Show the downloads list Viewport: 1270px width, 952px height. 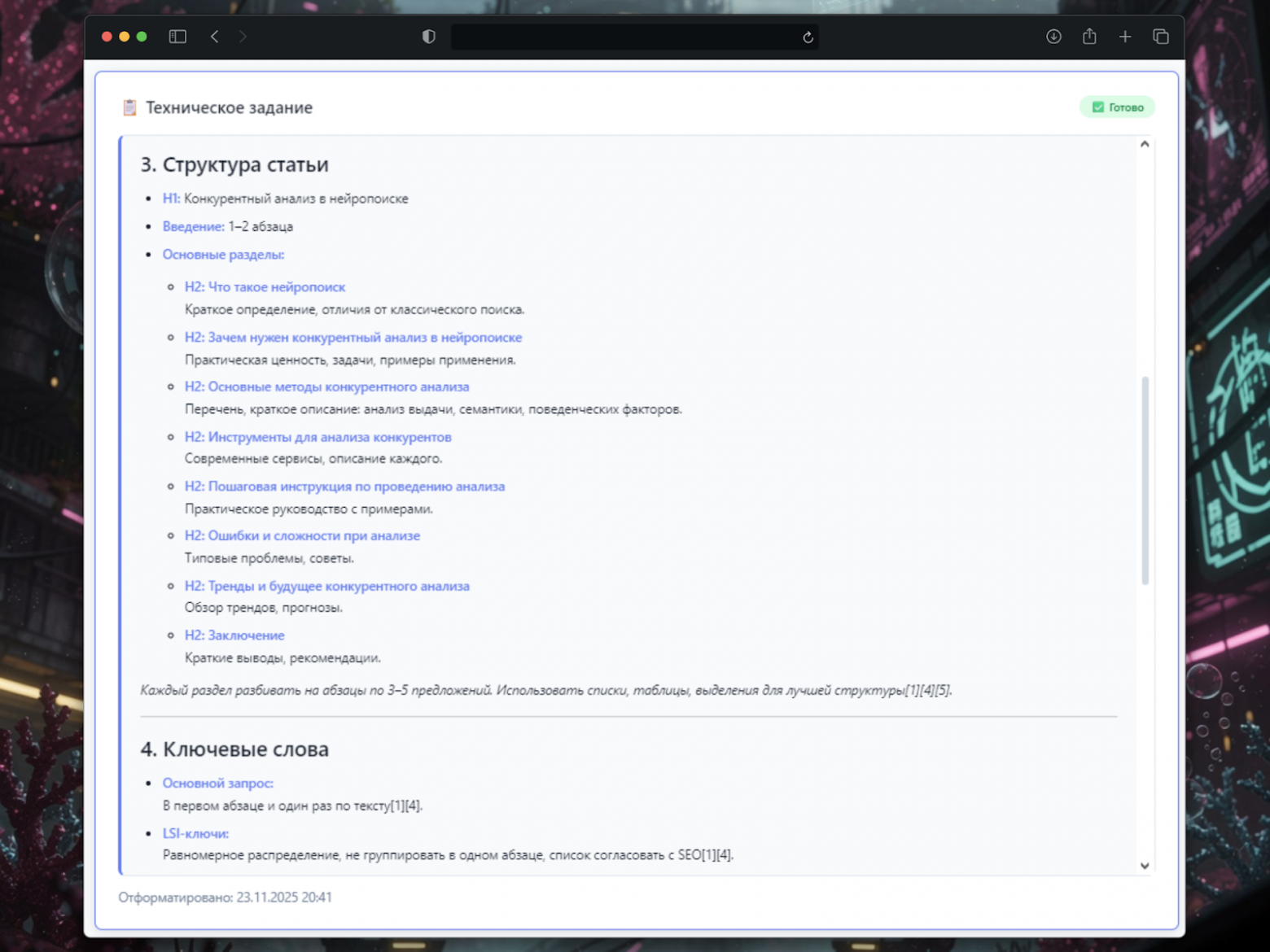pos(1053,37)
